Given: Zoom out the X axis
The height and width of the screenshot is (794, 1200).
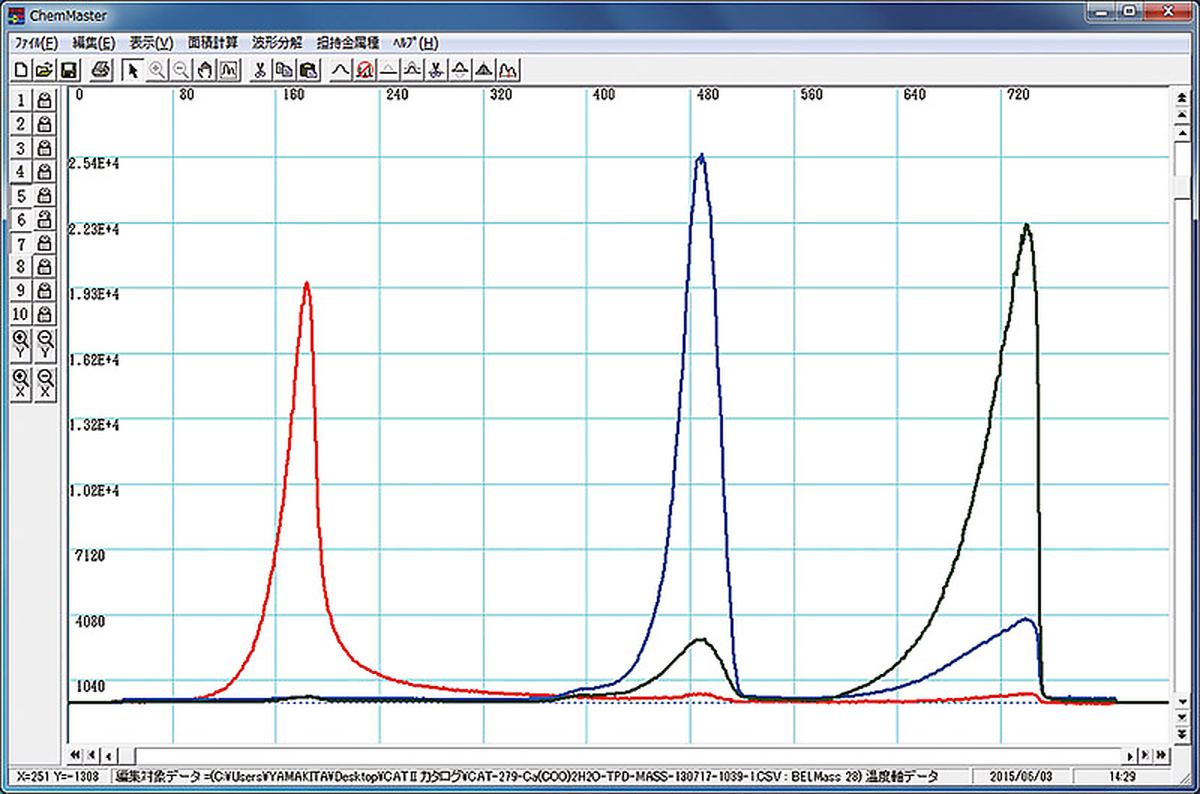Looking at the screenshot, I should 46,383.
